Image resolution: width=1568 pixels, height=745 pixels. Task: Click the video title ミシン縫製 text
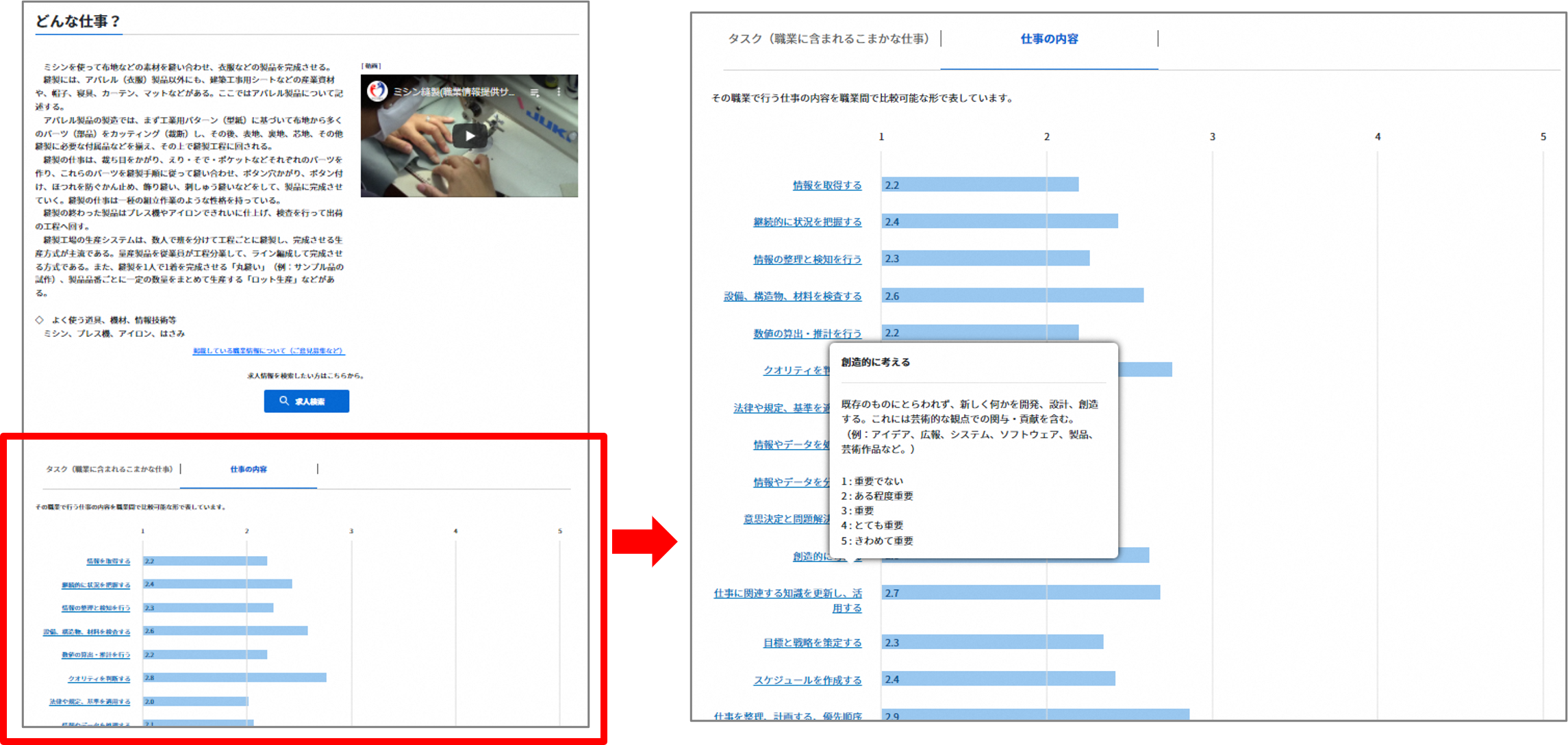(x=453, y=92)
